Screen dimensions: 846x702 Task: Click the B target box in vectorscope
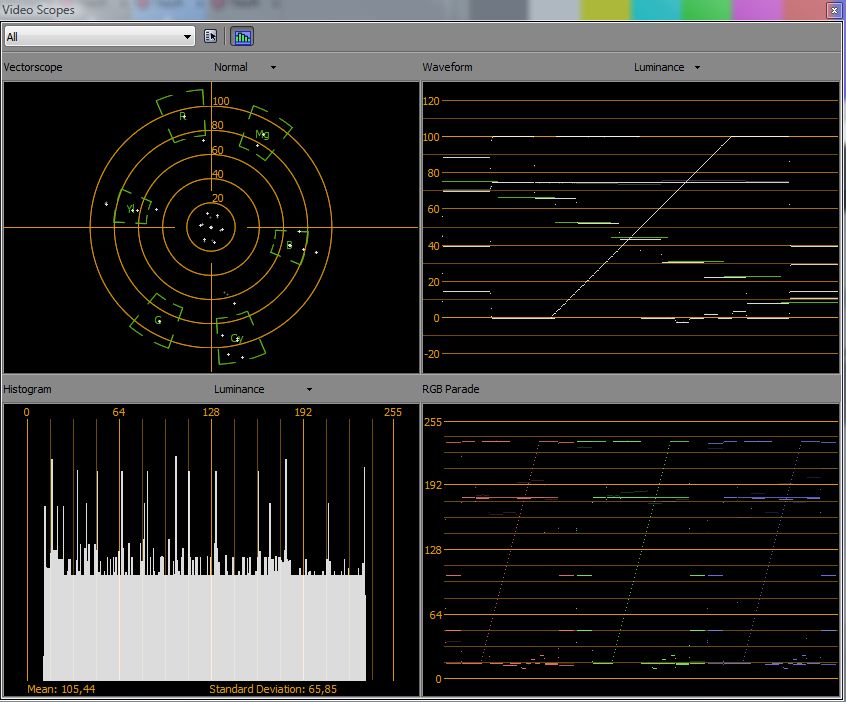(x=289, y=246)
